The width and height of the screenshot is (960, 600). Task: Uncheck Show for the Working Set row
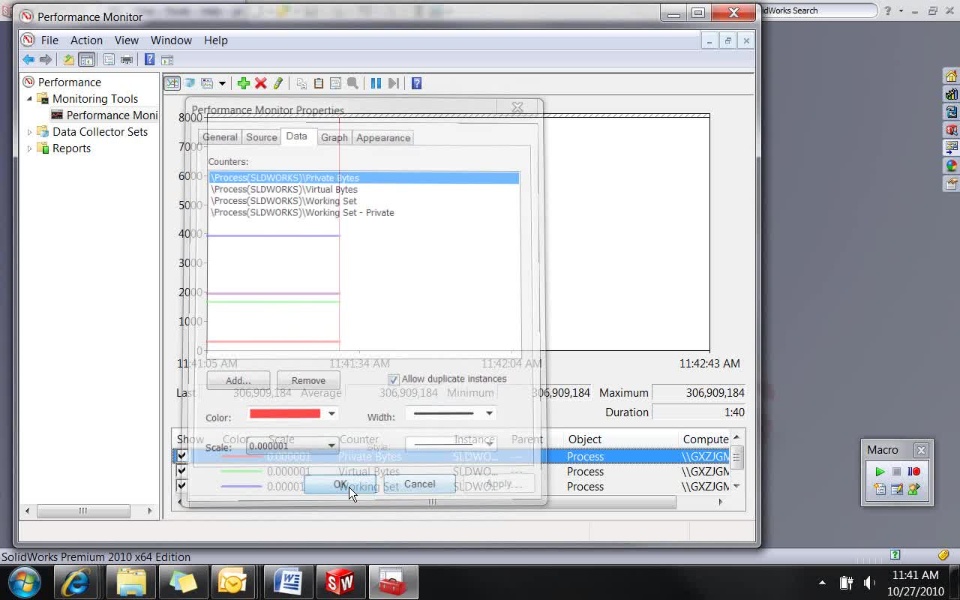point(181,486)
